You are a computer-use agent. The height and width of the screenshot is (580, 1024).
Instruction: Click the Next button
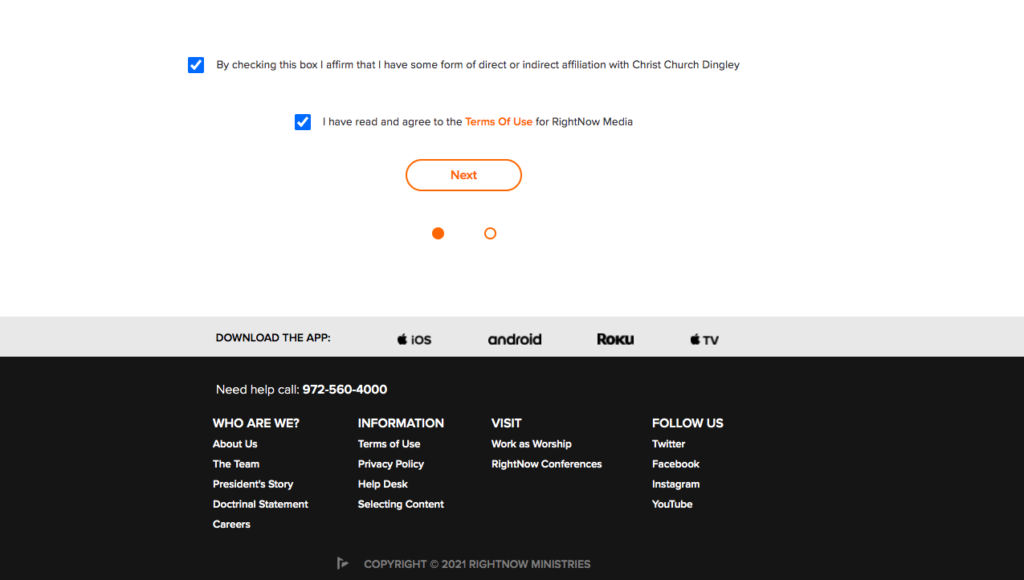click(x=464, y=175)
